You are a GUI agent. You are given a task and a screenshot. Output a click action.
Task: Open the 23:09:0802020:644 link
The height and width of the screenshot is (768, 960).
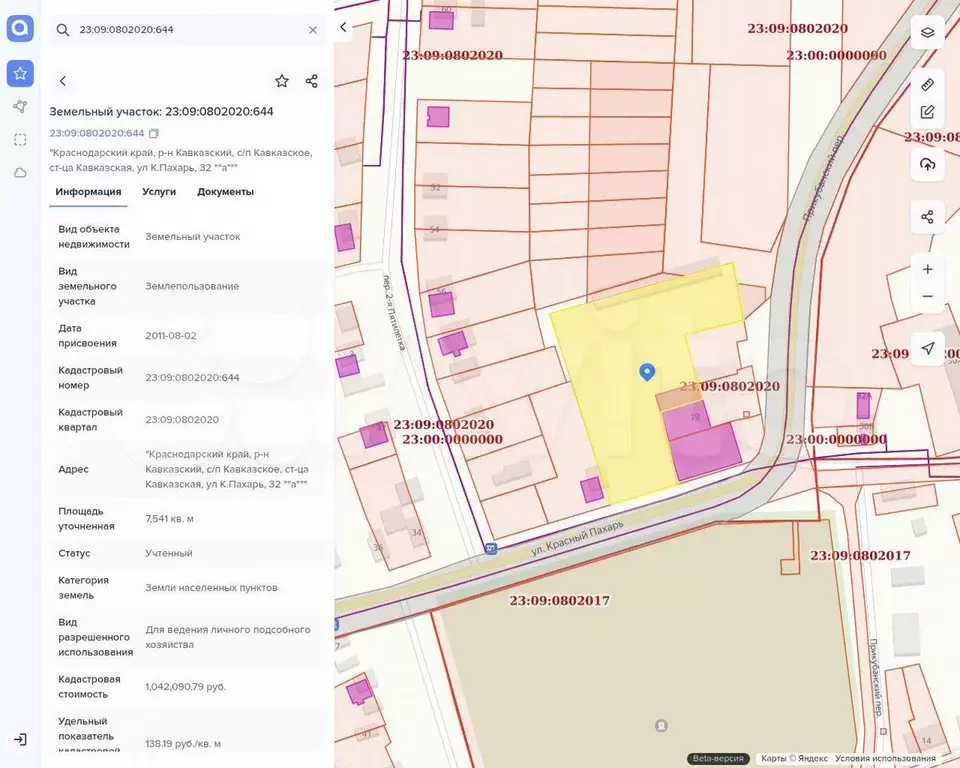coord(97,133)
